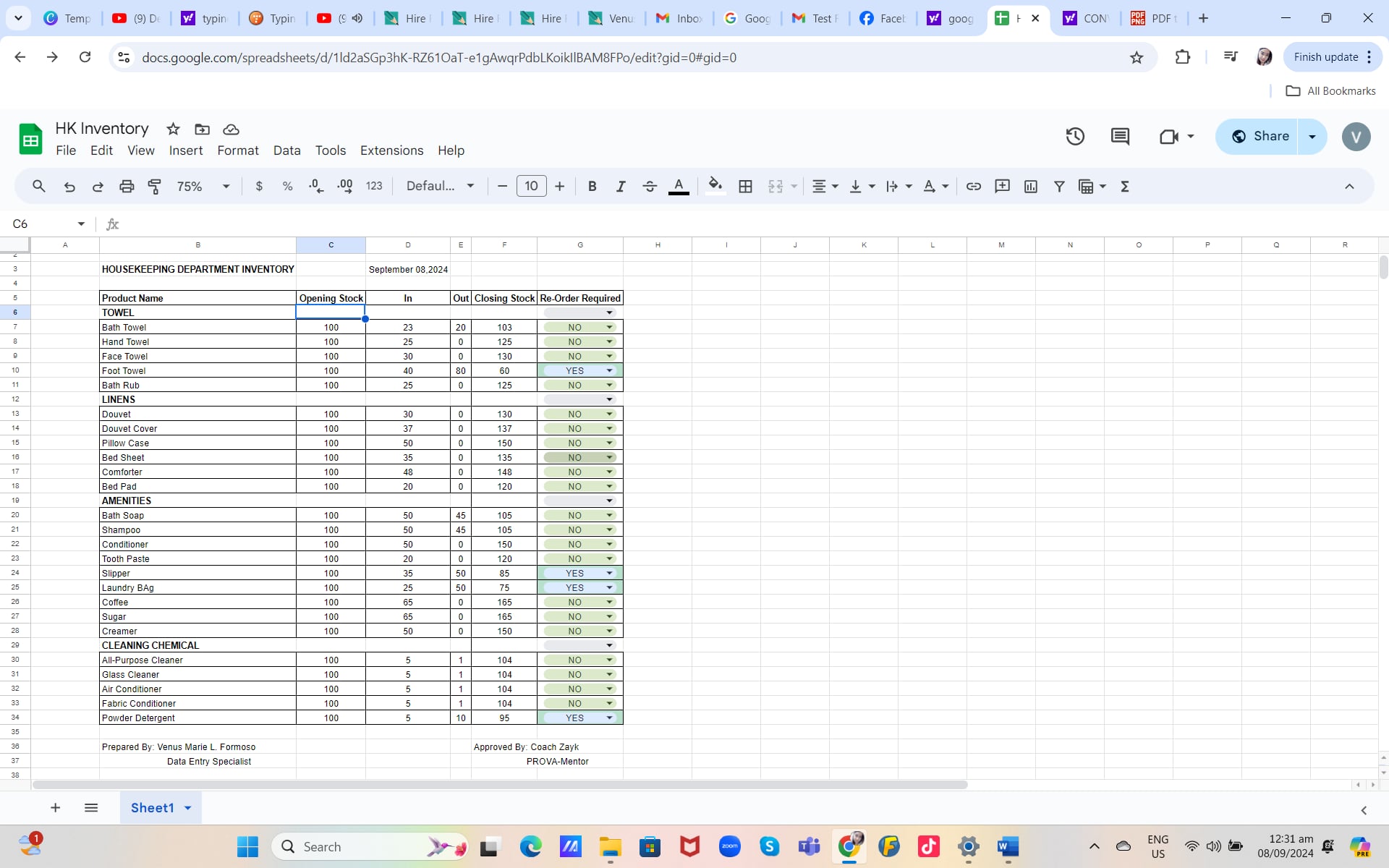Screen dimensions: 1389x868
Task: Toggle strikethrough formatting
Action: [x=649, y=187]
